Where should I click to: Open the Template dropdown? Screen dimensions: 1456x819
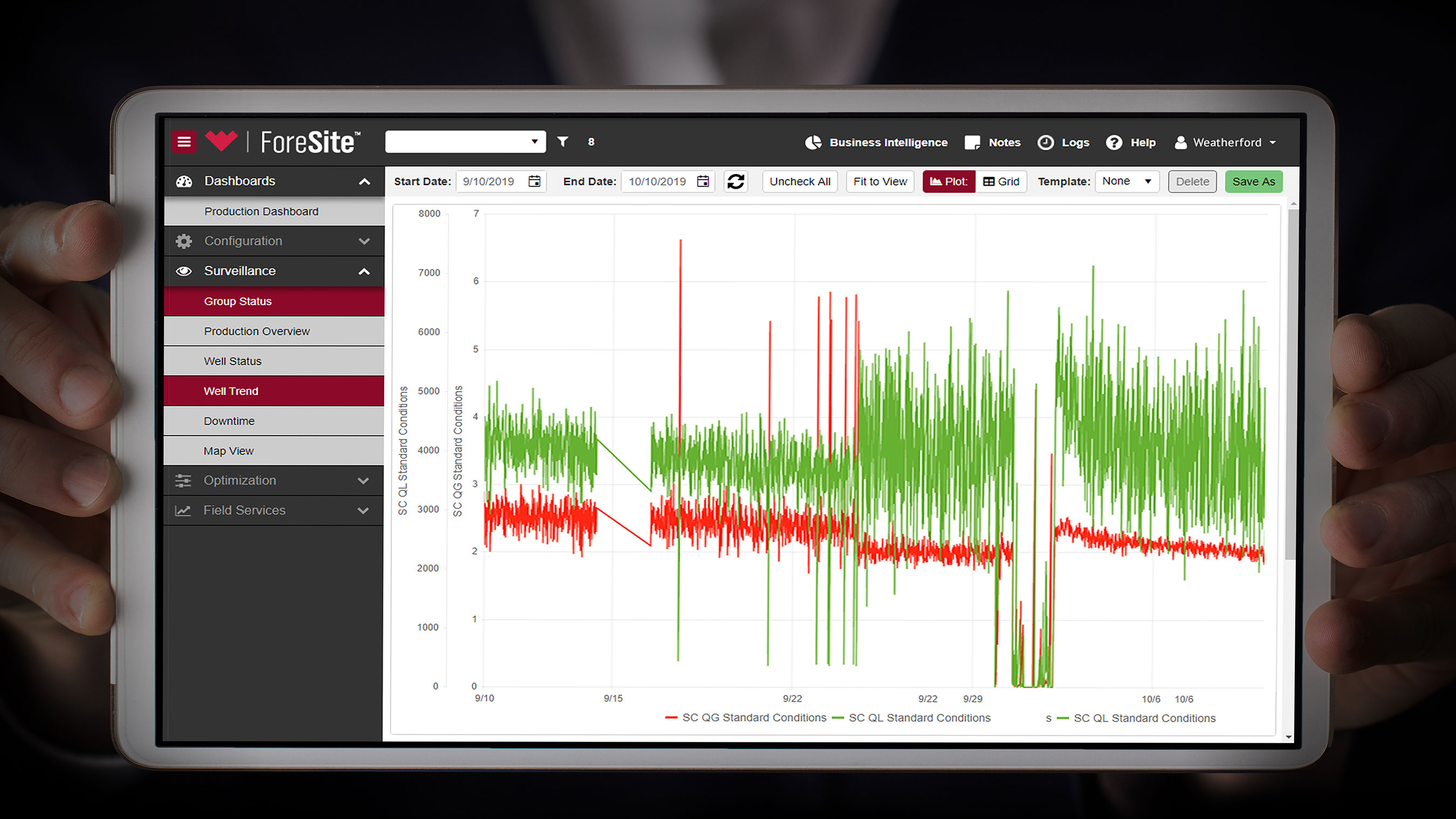(x=1127, y=181)
